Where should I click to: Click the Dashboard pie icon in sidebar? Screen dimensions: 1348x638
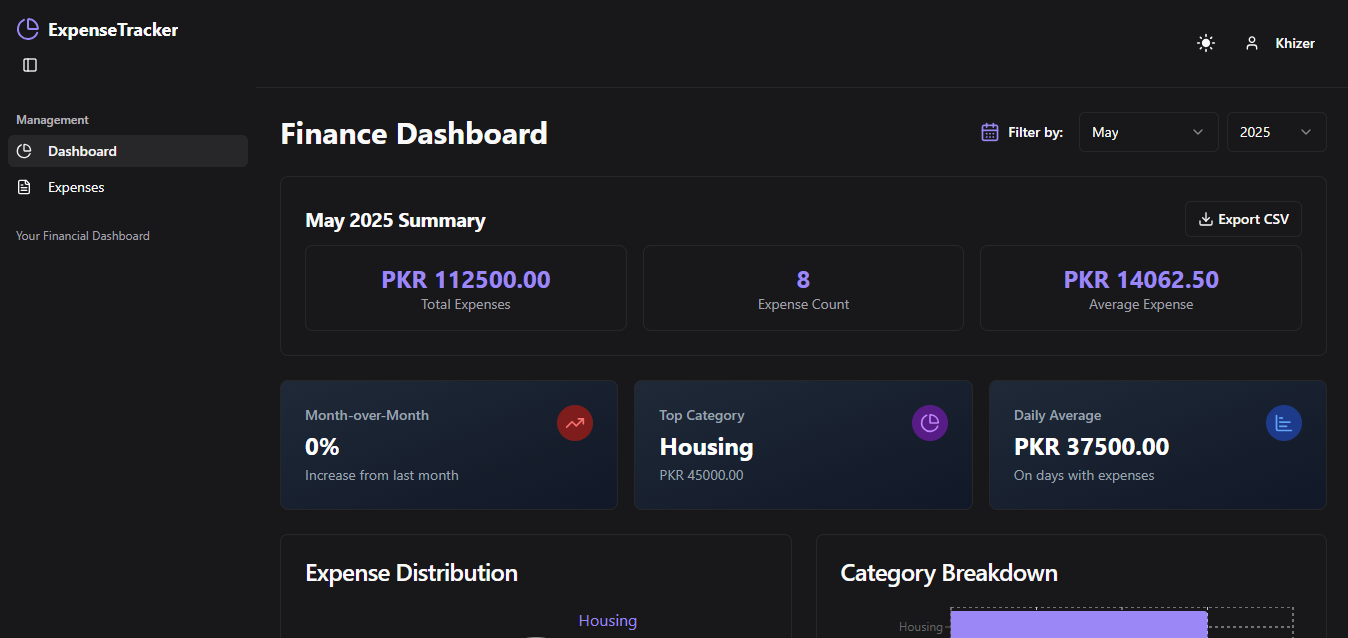(25, 151)
